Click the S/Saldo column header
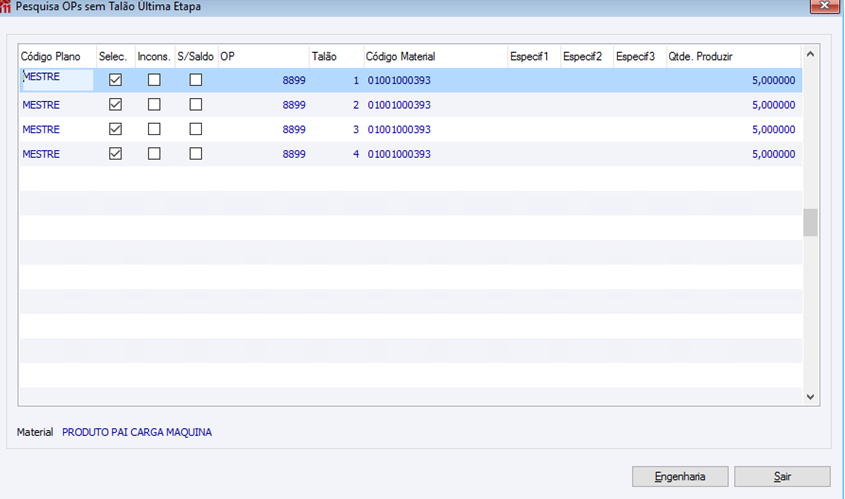This screenshot has height=499, width=845. 196,57
